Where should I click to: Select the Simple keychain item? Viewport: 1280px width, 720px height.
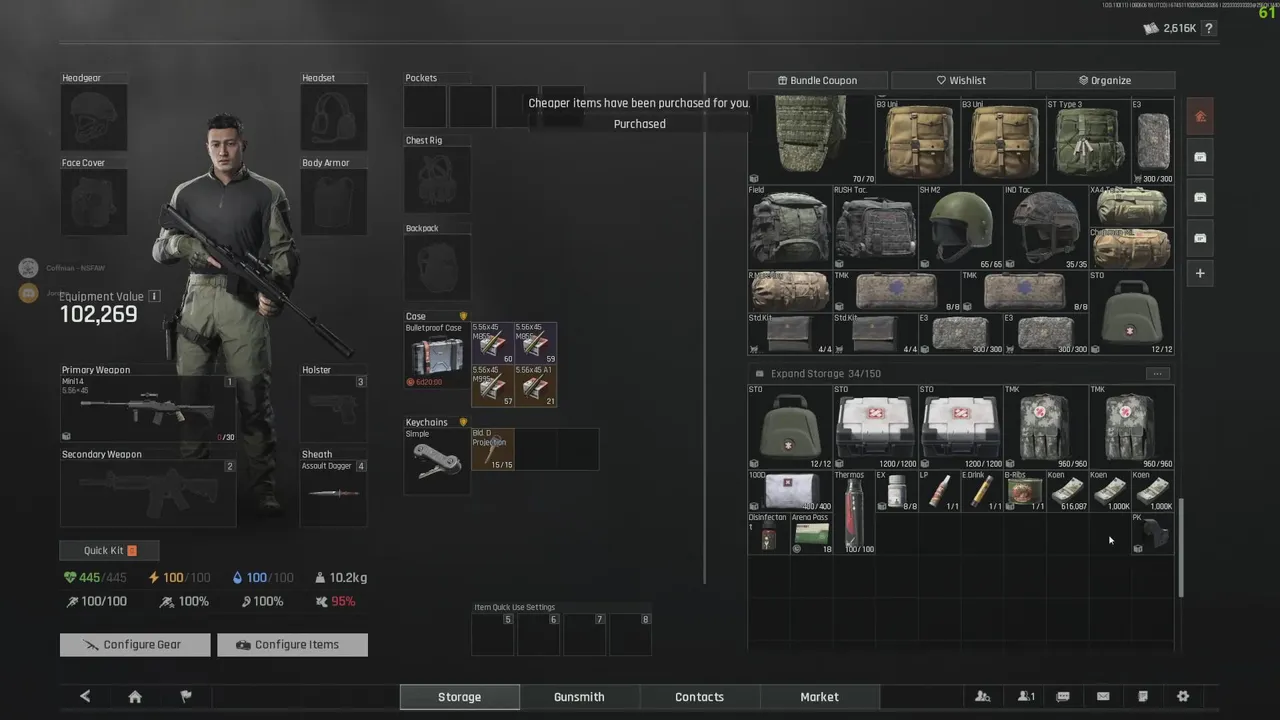437,461
